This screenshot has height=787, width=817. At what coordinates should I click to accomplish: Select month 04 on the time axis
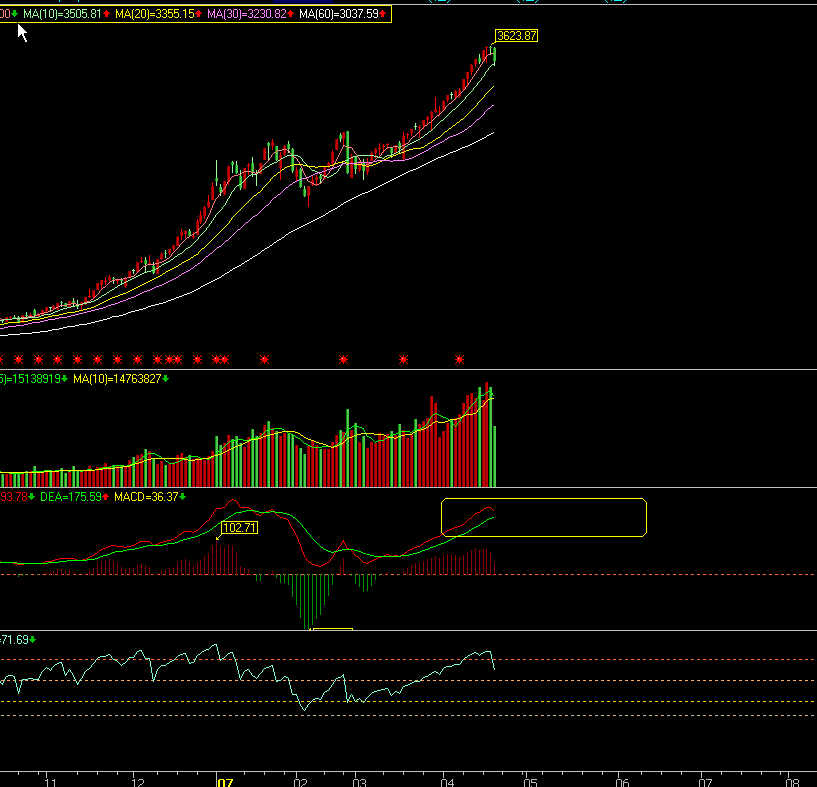(x=447, y=782)
